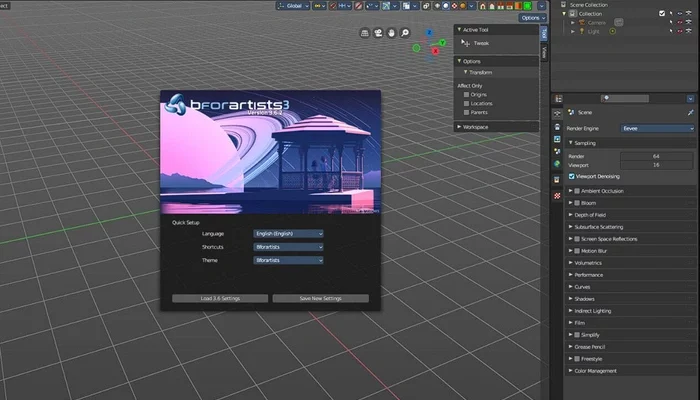Open the Output properties printer icon
700x400 pixels.
(x=557, y=127)
